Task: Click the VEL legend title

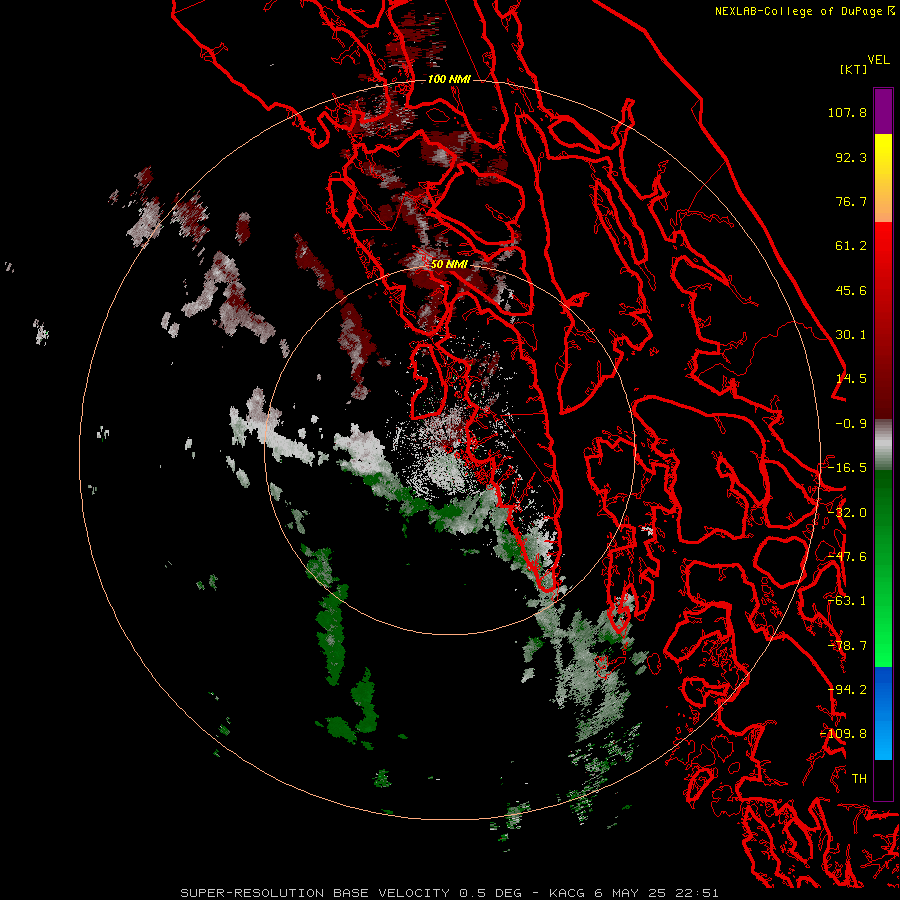Action: point(878,60)
